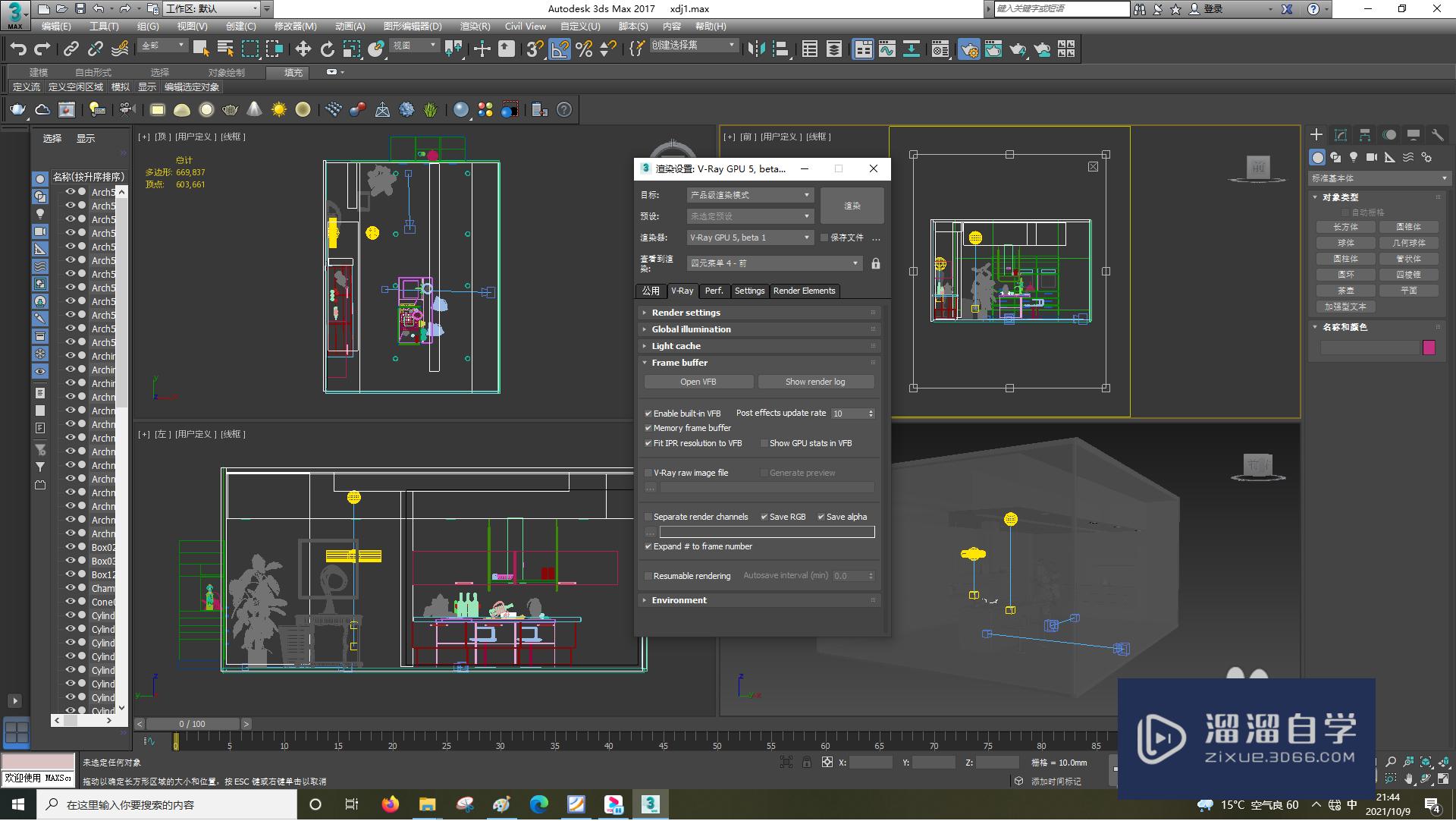
Task: Enable V-Ray raw image file checkbox
Action: [x=648, y=473]
